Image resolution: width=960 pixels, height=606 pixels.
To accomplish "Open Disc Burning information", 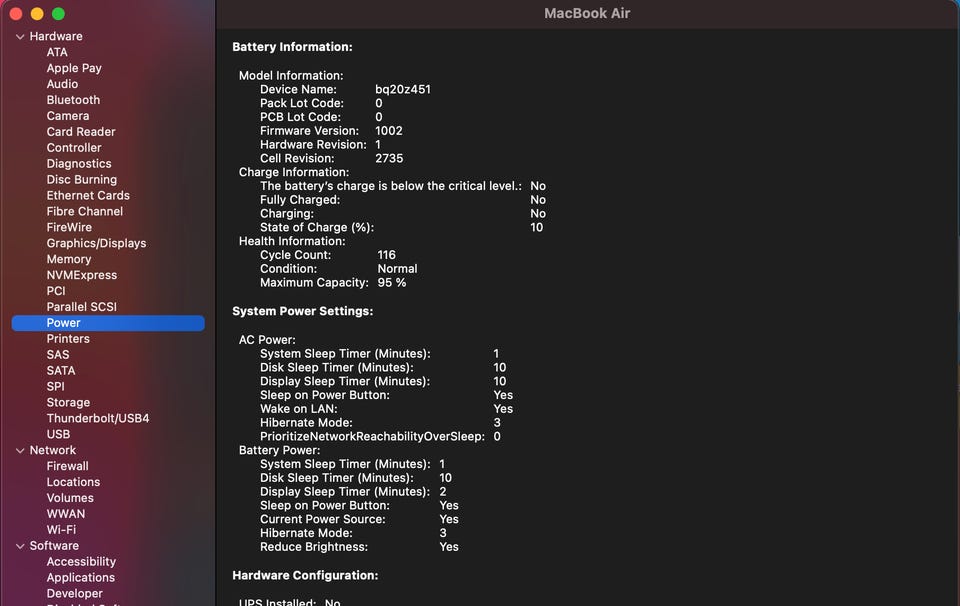I will [x=81, y=180].
